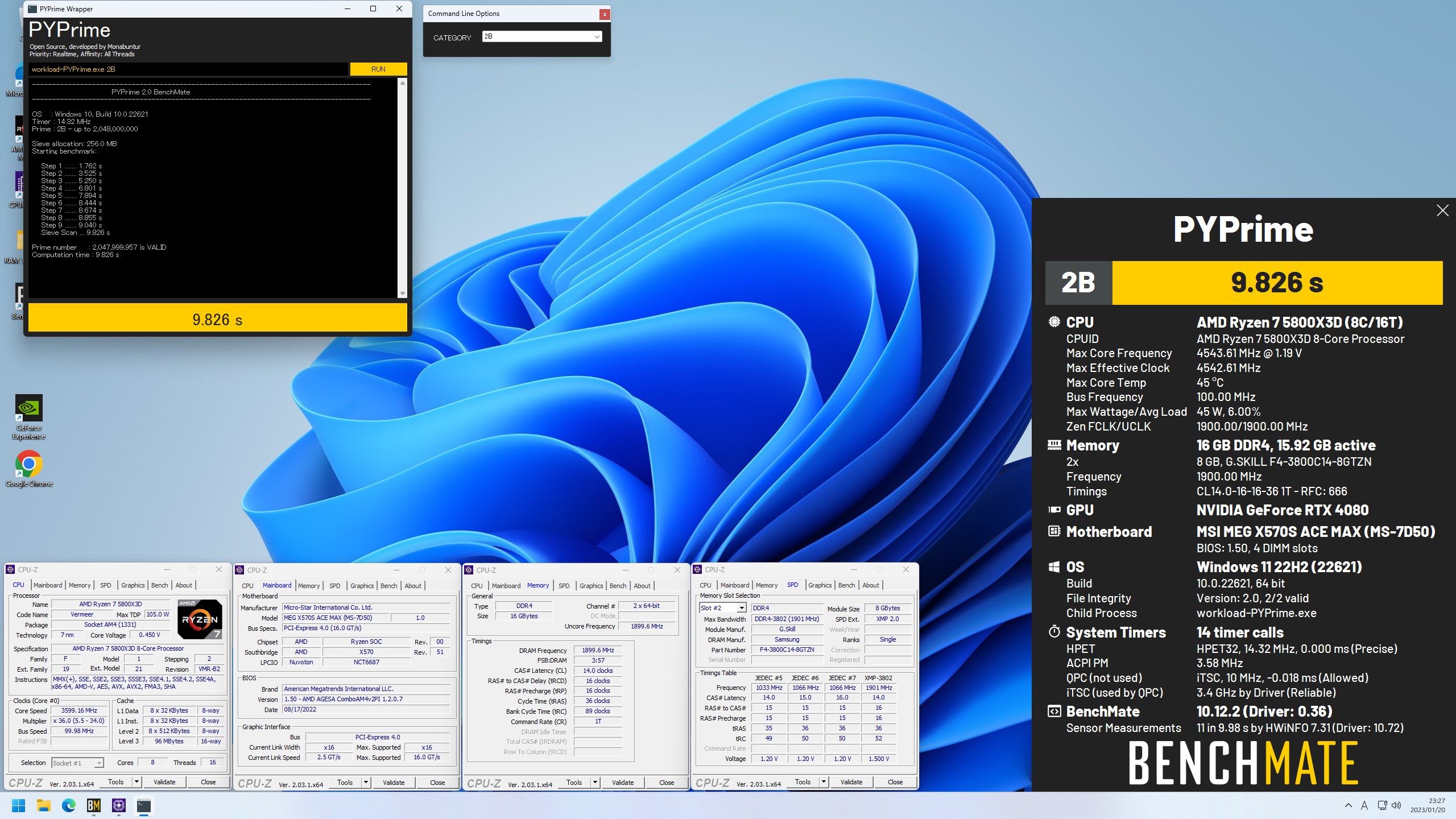Open the CATEGORY 2B dropdown
1456x819 pixels.
[x=542, y=36]
